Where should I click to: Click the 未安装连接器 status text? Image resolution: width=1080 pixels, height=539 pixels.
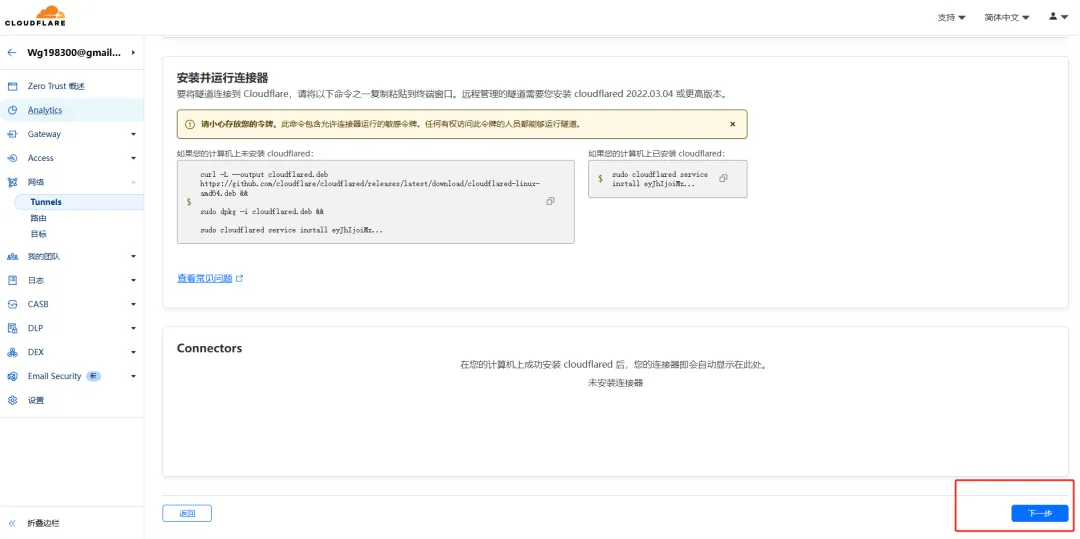point(615,383)
